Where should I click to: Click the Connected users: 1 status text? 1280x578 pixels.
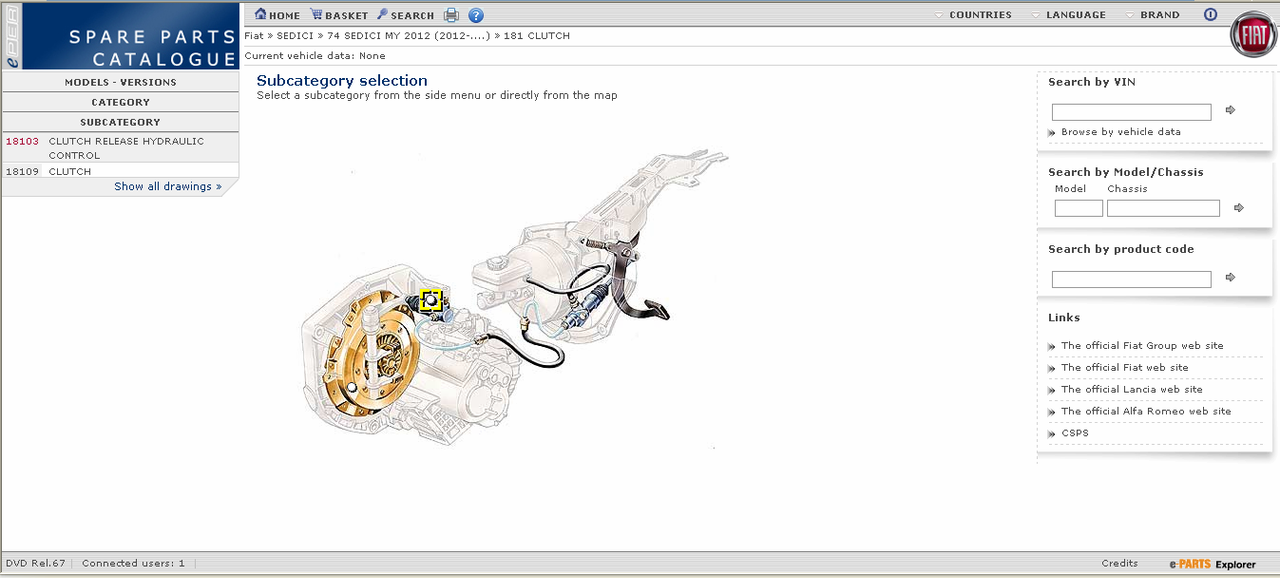pyautogui.click(x=133, y=563)
